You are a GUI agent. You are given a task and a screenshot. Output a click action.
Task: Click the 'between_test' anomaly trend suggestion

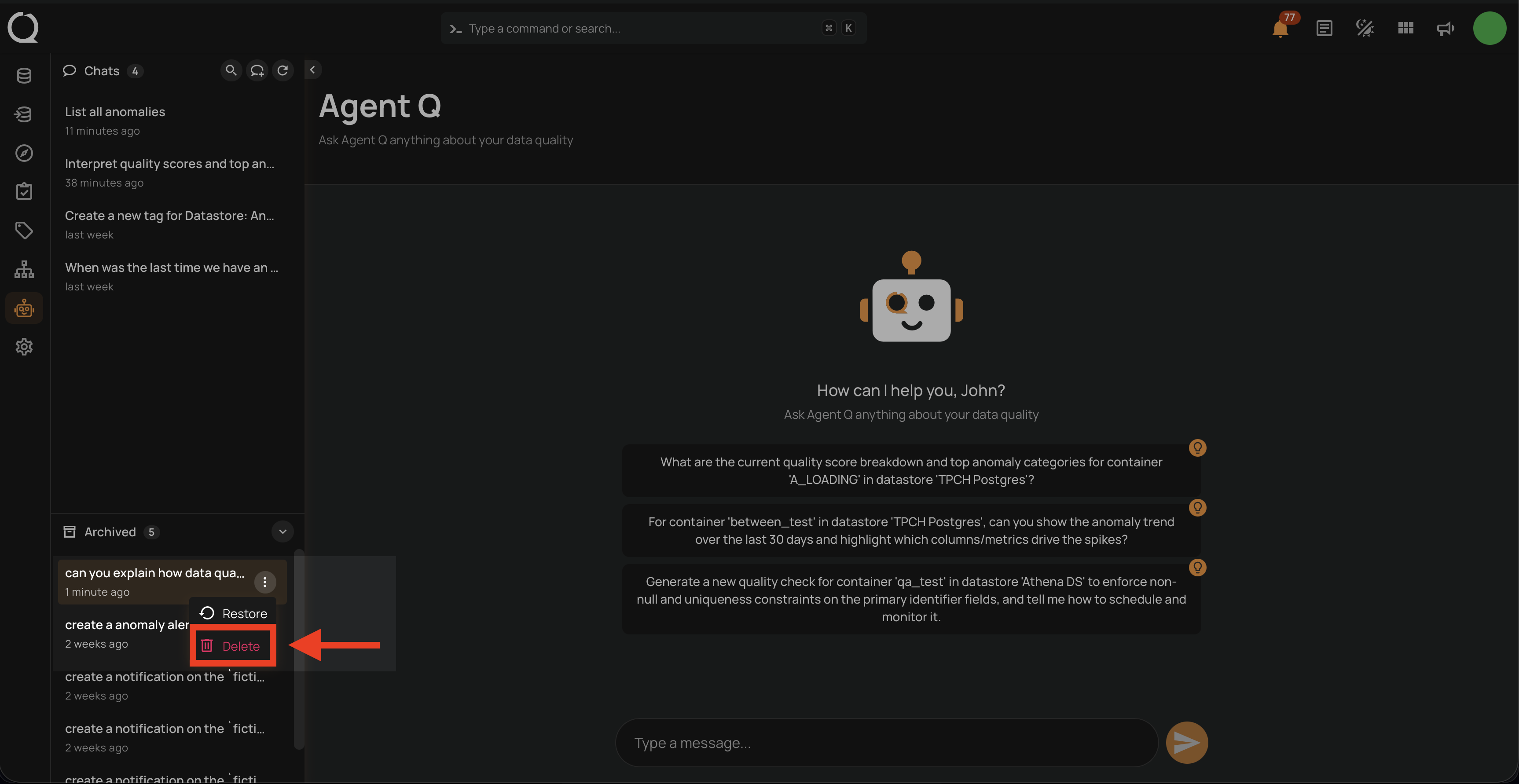910,531
